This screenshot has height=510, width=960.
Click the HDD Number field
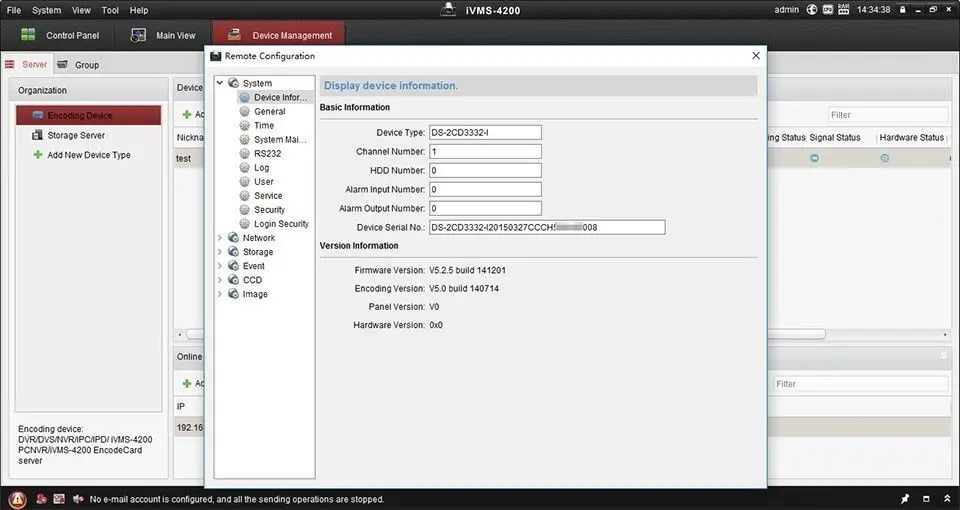pyautogui.click(x=486, y=170)
